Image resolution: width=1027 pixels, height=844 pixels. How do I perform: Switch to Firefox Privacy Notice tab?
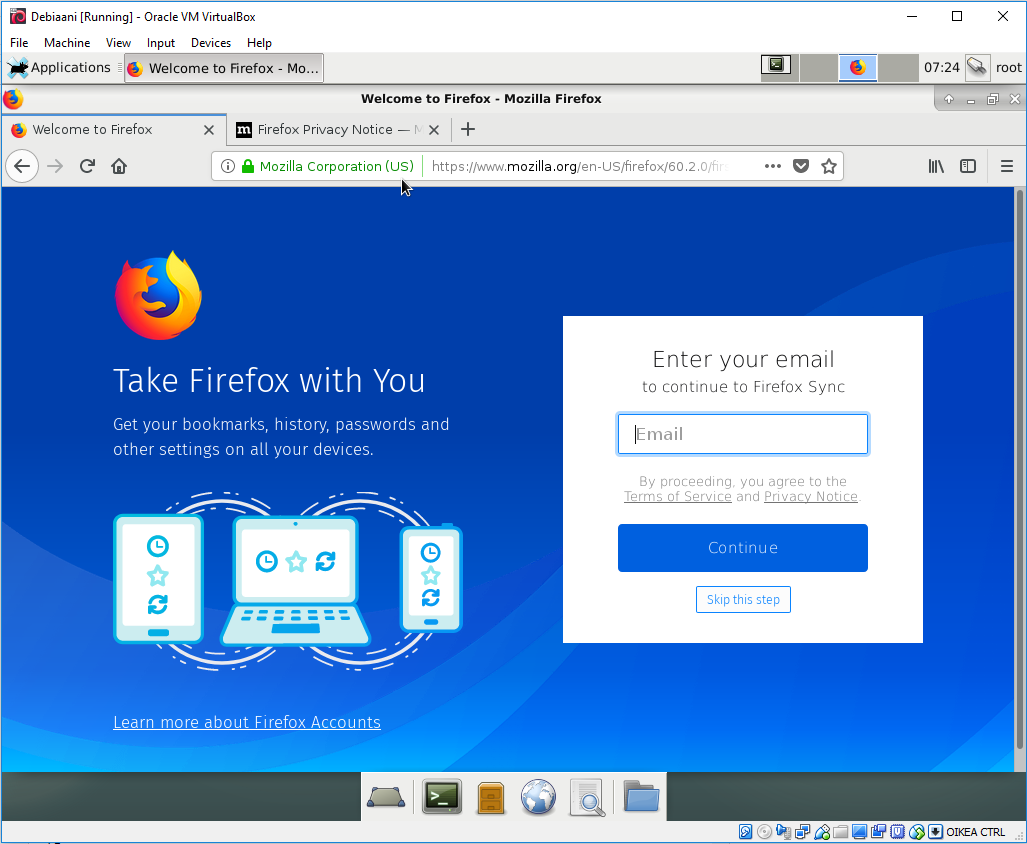(339, 130)
